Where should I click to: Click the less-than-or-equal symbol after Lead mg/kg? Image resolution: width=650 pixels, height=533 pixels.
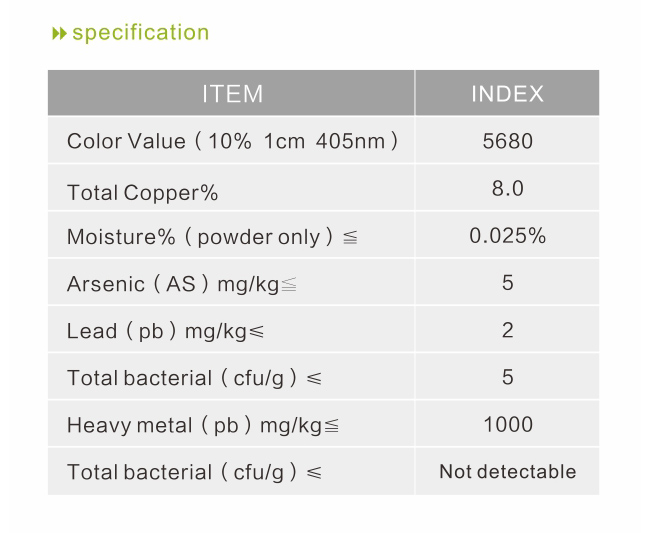pos(257,332)
